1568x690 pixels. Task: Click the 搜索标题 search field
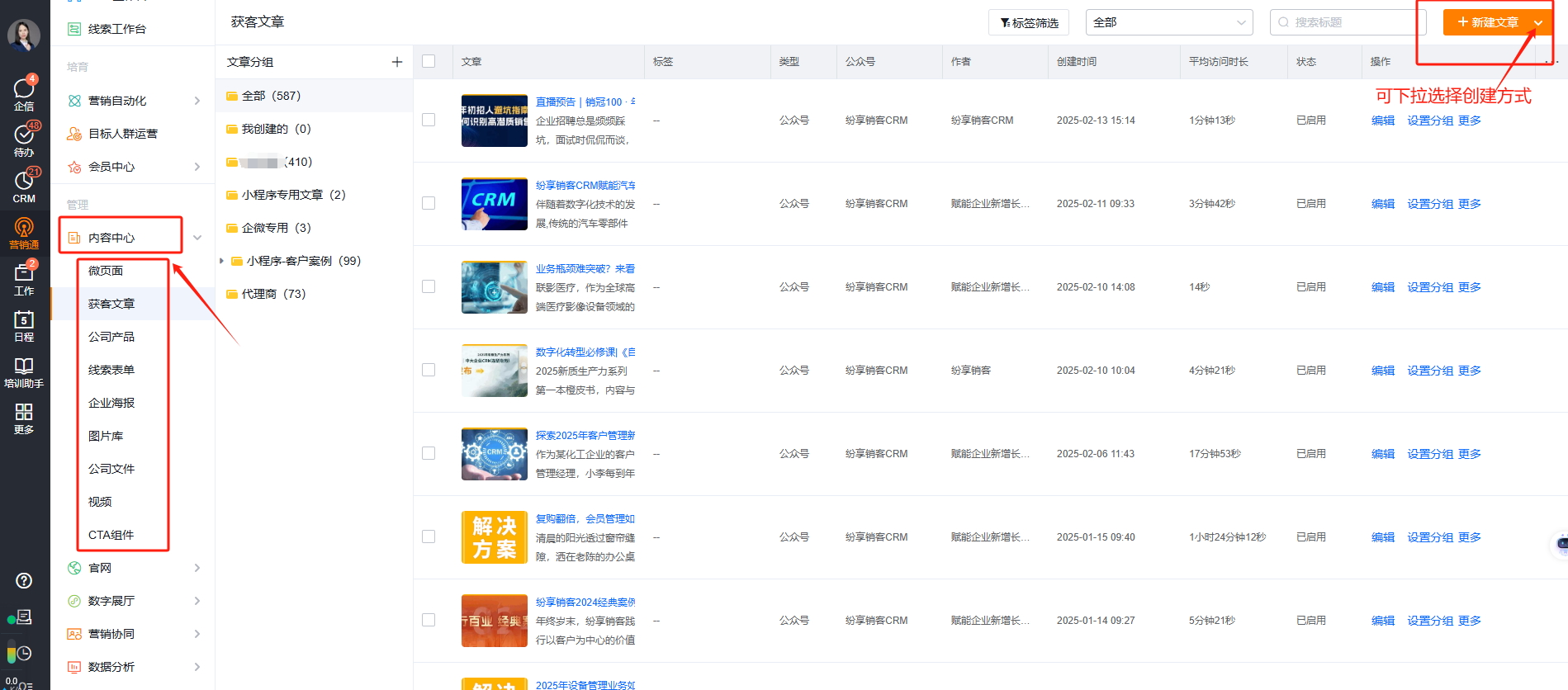tap(1348, 22)
